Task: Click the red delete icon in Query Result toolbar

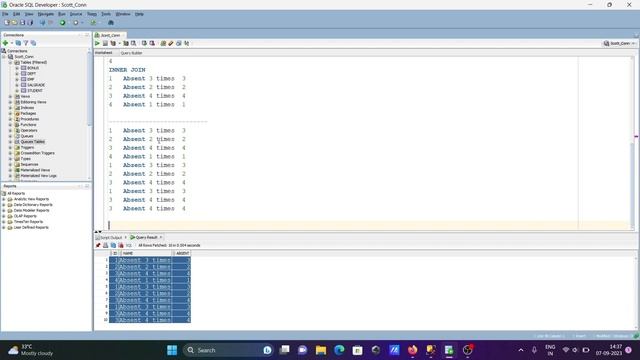Action: click(121, 245)
